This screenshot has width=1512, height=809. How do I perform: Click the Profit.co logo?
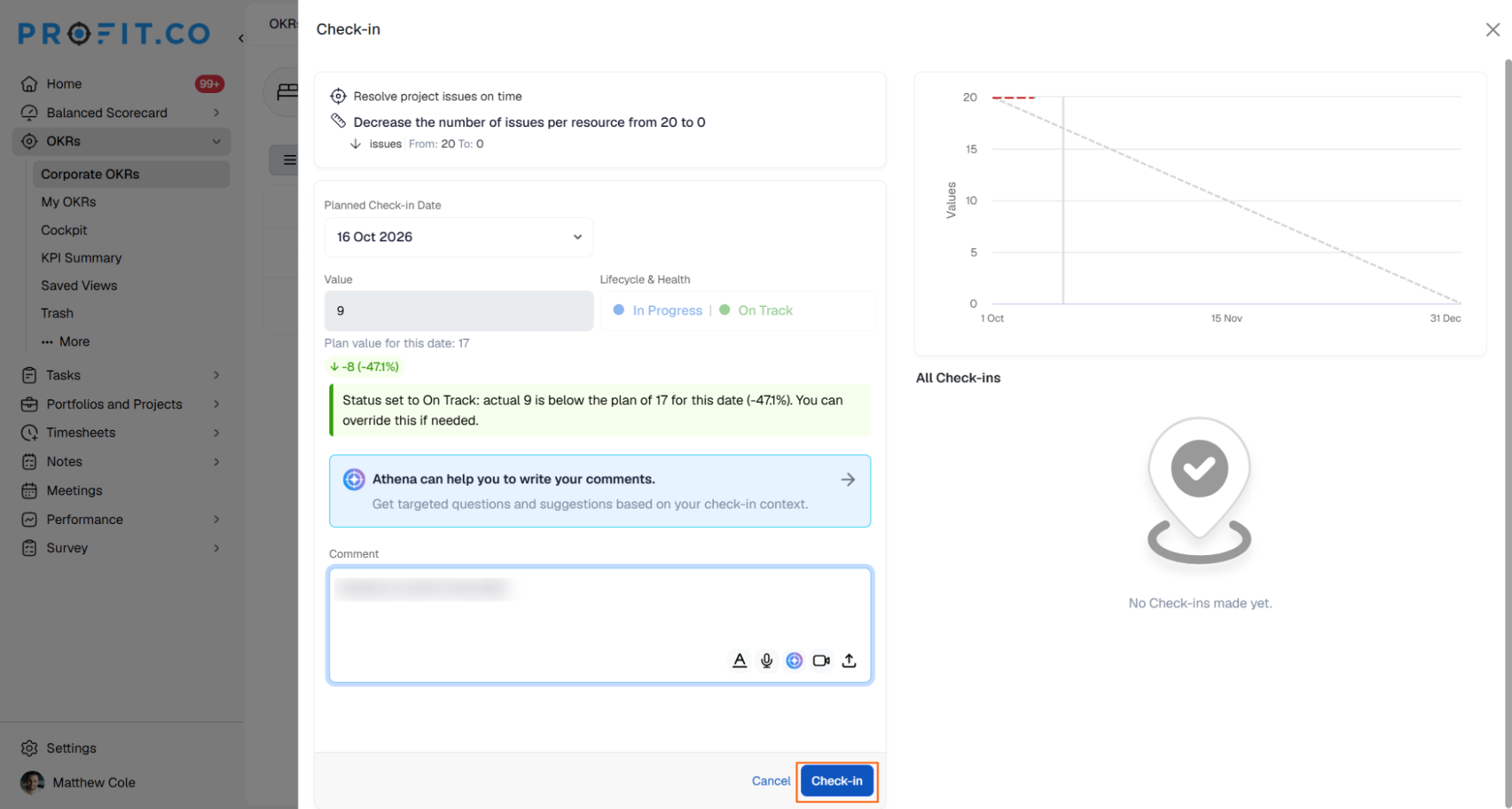[113, 34]
